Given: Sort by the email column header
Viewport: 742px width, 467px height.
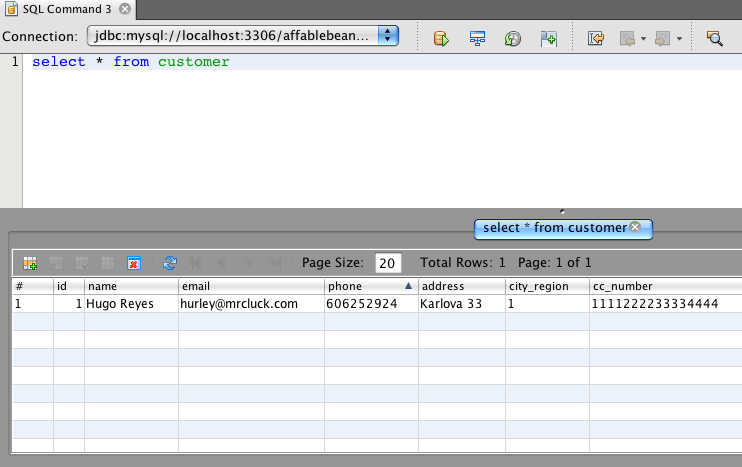Looking at the screenshot, I should (250, 286).
